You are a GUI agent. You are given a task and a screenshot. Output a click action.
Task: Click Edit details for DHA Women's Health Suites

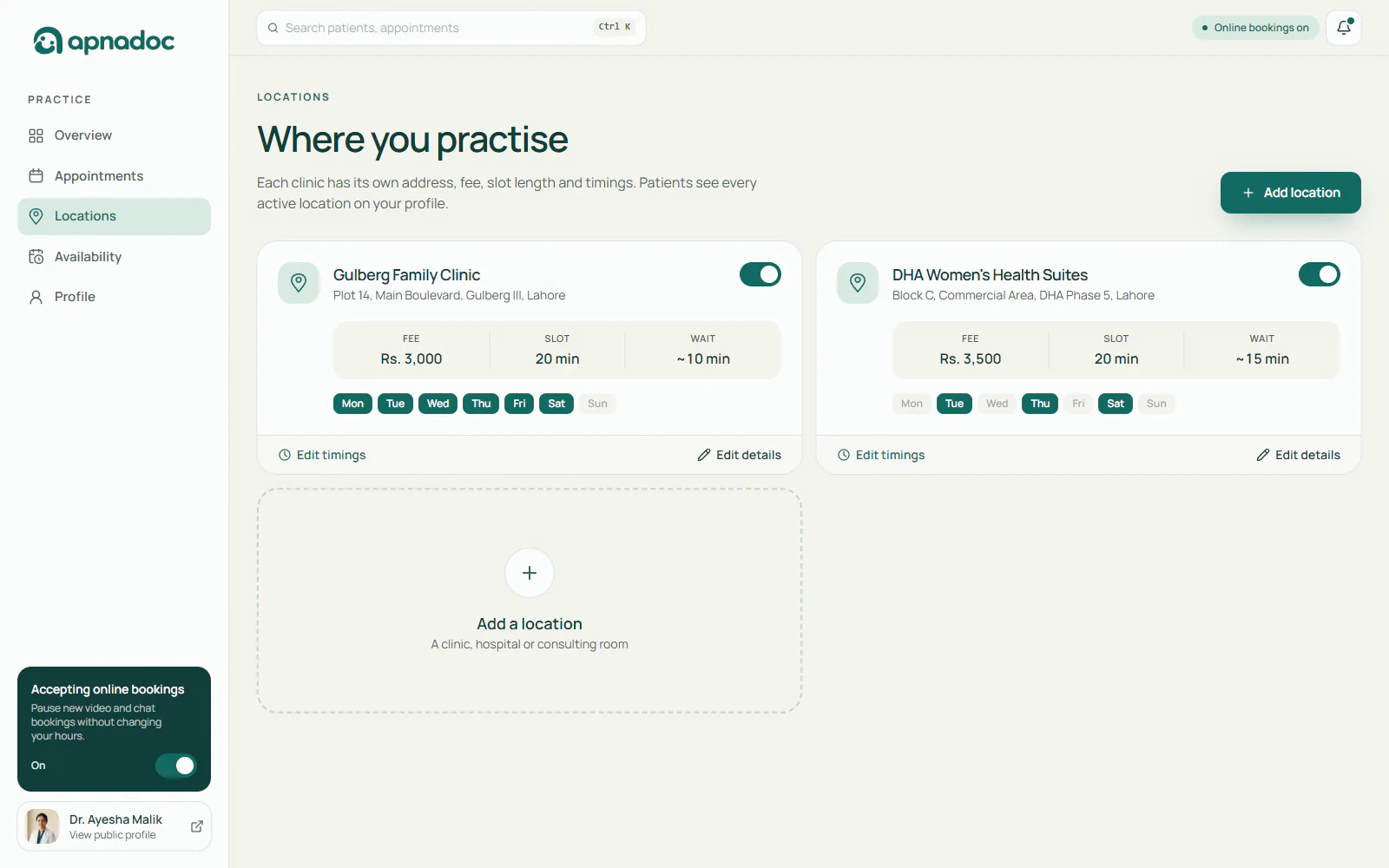pos(1299,455)
